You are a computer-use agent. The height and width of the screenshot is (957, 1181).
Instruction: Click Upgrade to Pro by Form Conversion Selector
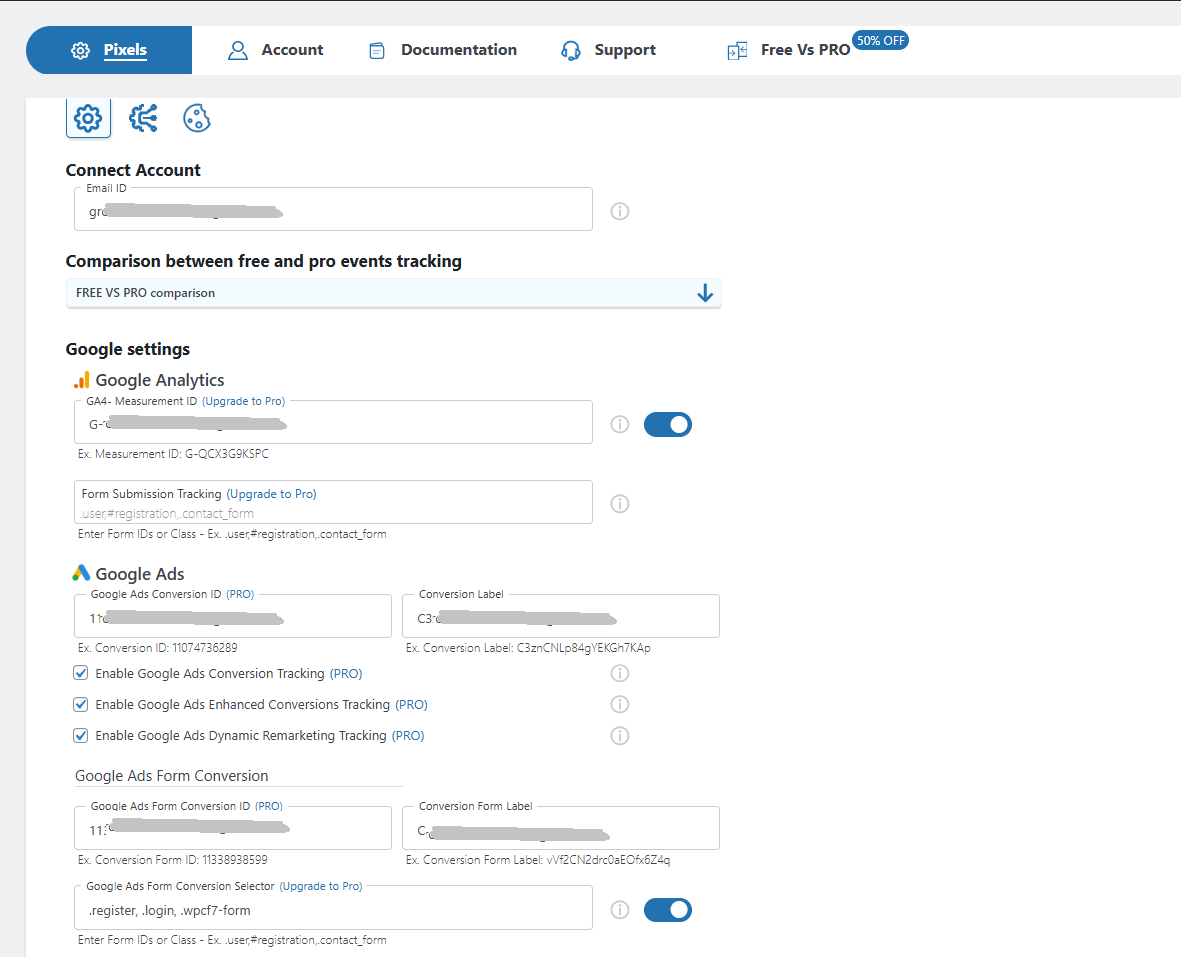(321, 886)
